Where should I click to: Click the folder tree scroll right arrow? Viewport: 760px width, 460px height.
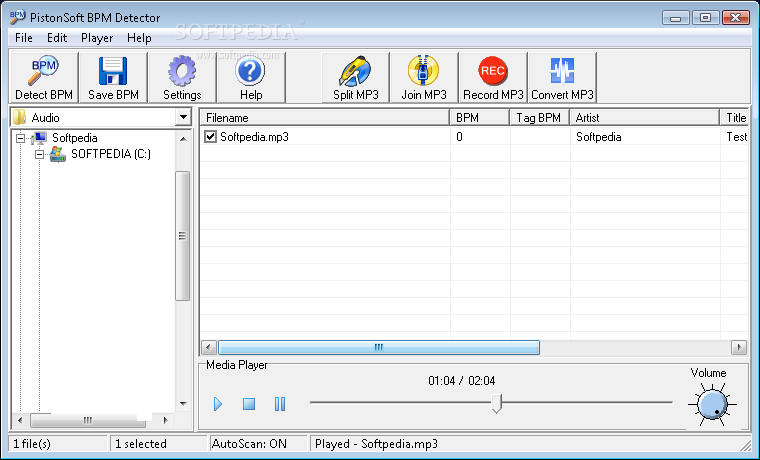(x=165, y=420)
